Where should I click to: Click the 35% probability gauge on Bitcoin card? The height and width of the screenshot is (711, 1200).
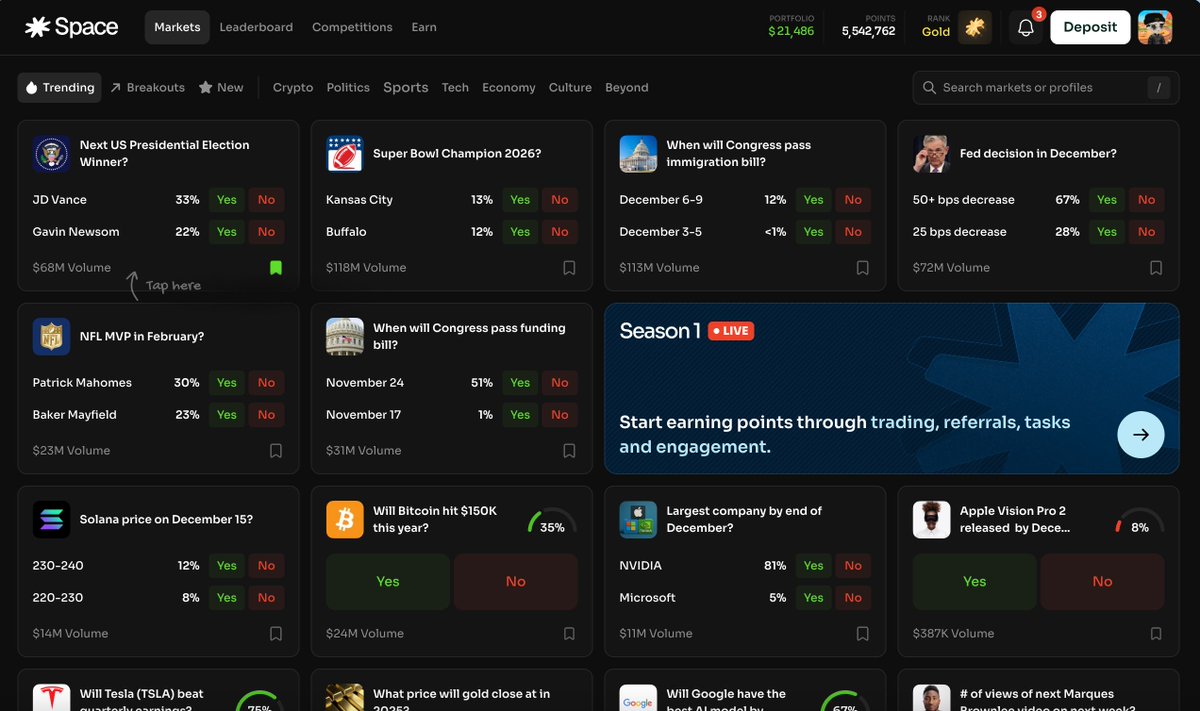pyautogui.click(x=552, y=522)
